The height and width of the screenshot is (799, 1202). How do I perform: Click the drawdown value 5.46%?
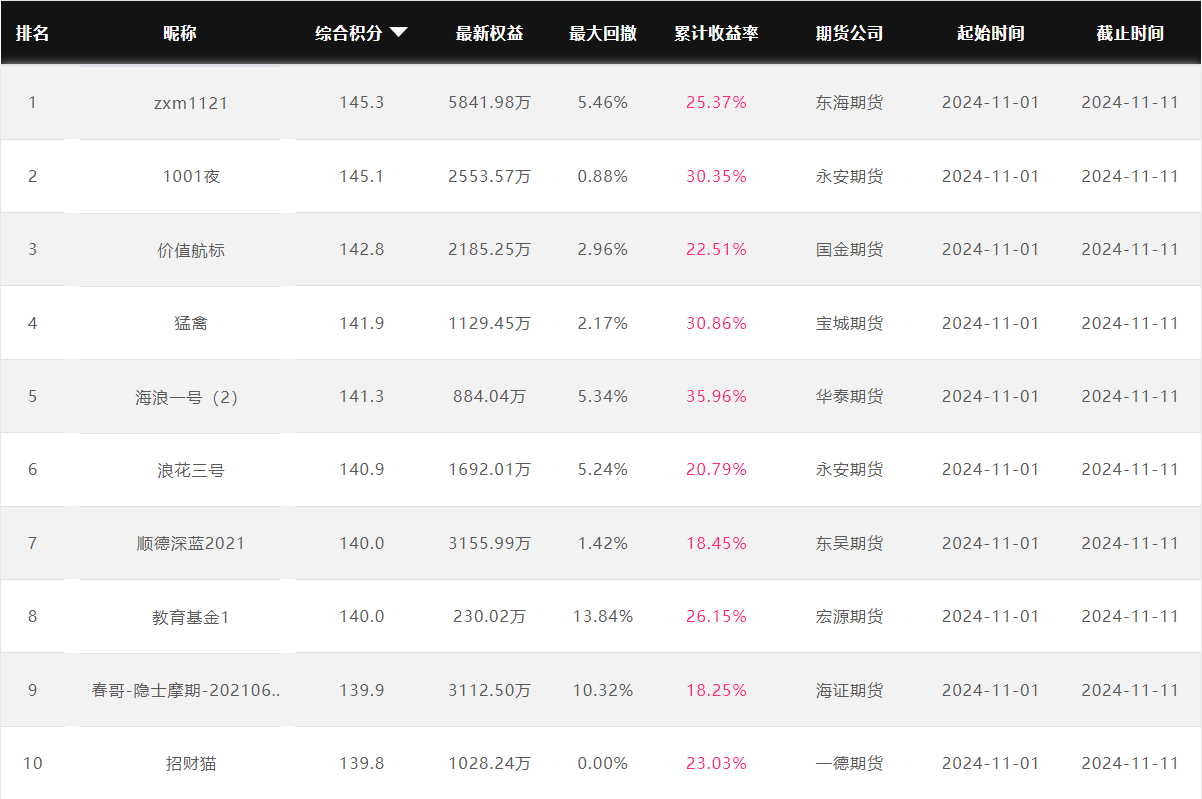pyautogui.click(x=603, y=102)
